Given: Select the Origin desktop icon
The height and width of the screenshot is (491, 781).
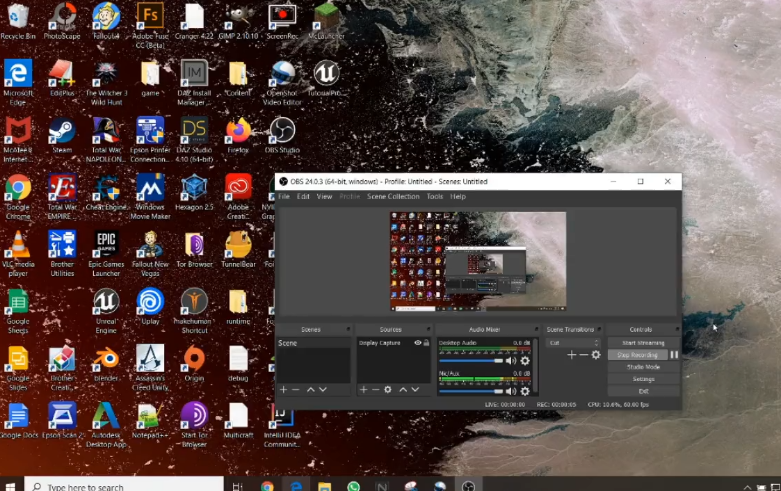Looking at the screenshot, I should (194, 364).
